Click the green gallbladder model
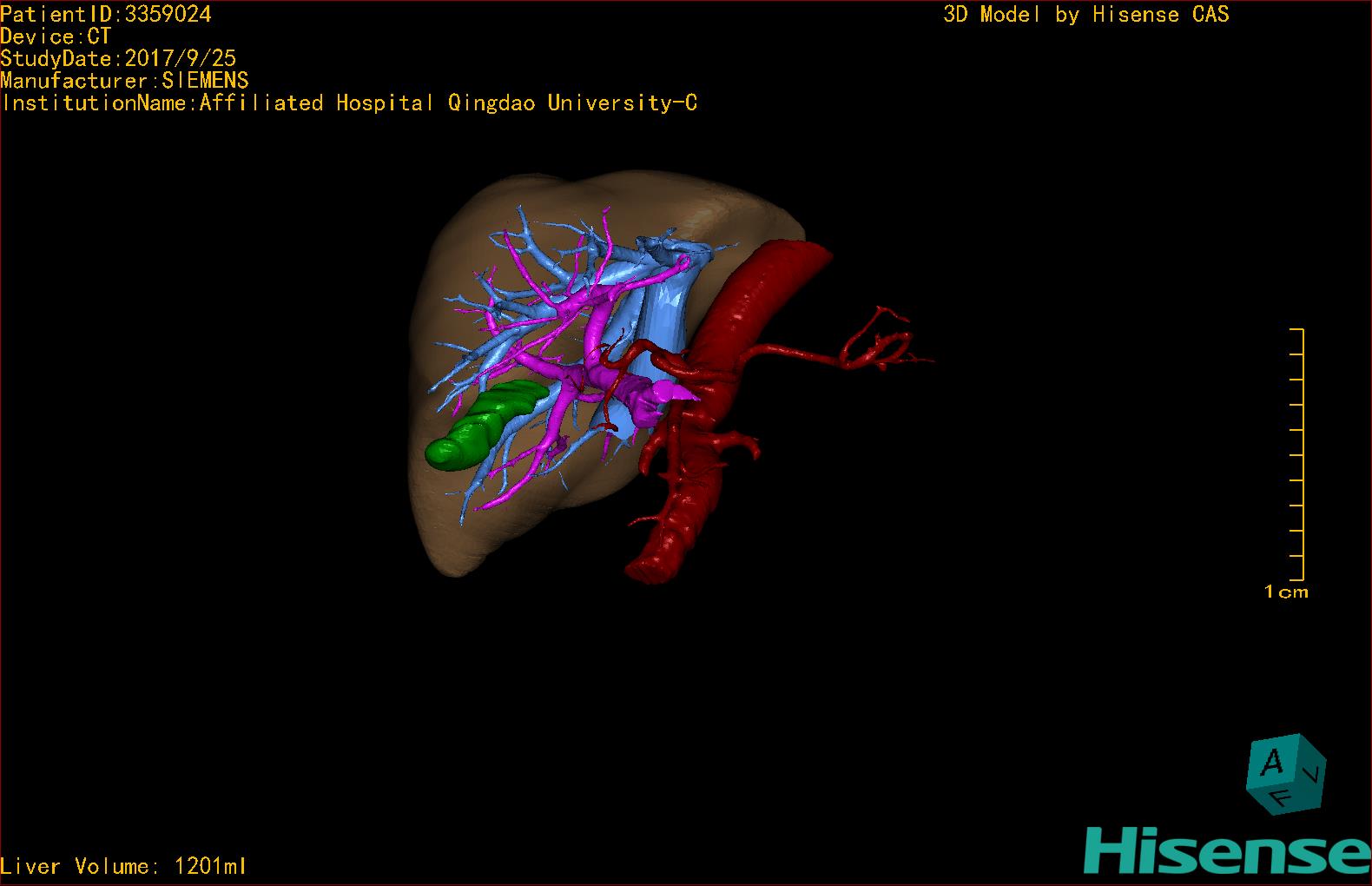This screenshot has height=886, width=1372. 485,424
